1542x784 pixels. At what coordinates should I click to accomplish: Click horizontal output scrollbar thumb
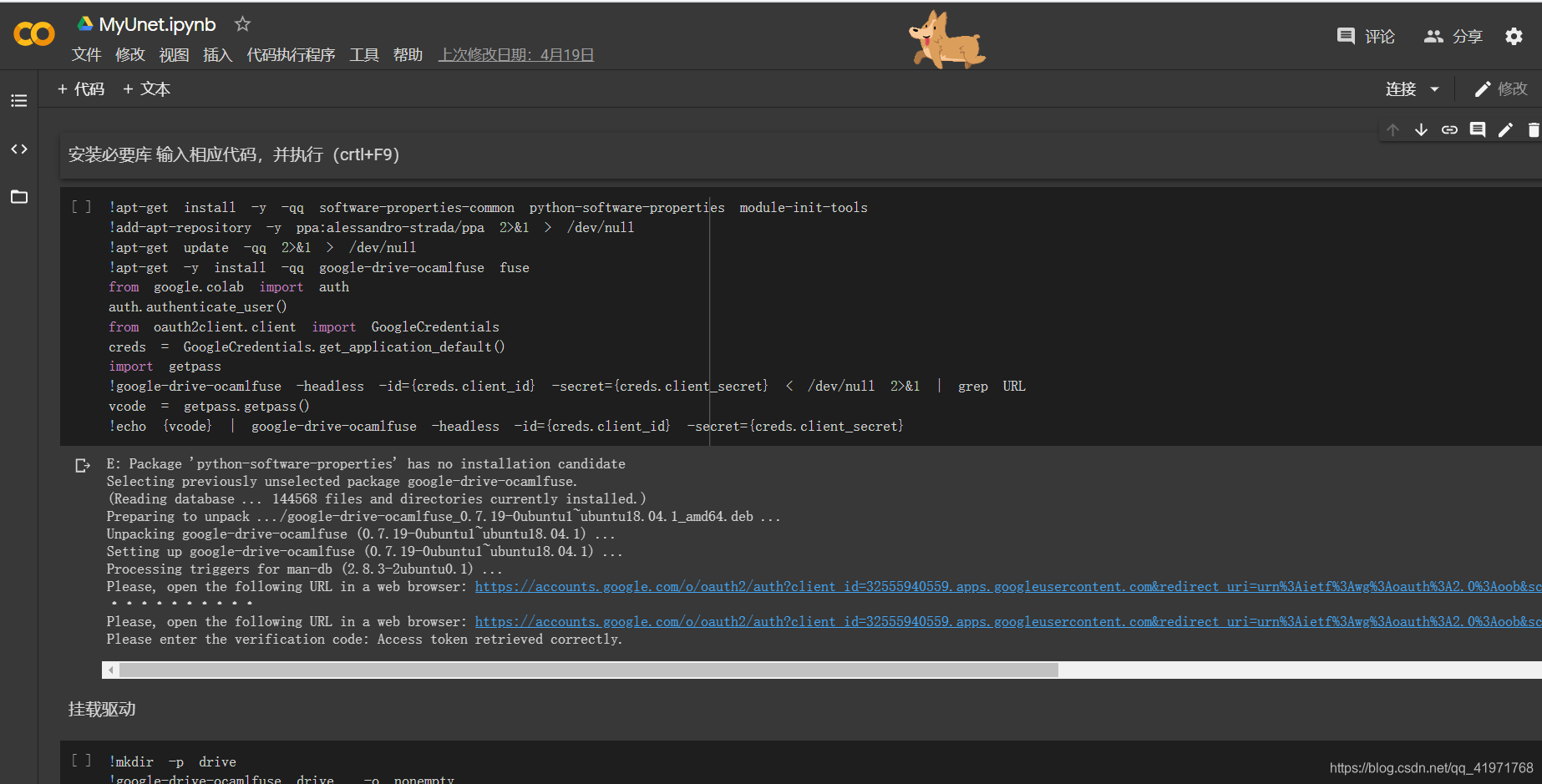click(x=589, y=670)
